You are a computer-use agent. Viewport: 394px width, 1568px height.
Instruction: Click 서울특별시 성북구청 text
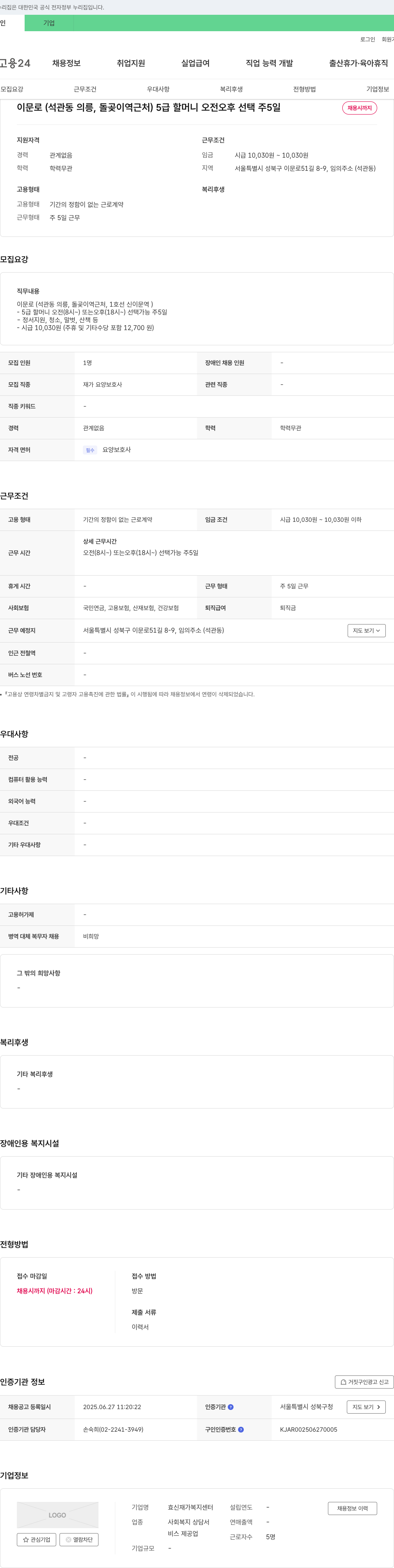[307, 1407]
